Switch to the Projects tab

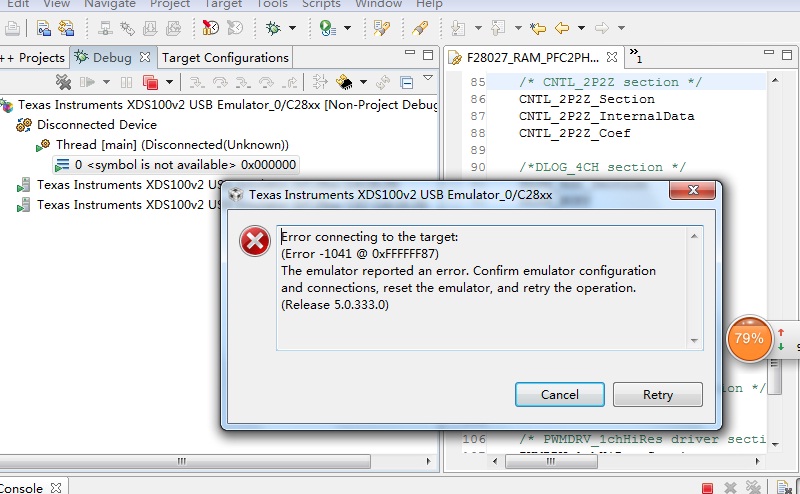pos(34,58)
